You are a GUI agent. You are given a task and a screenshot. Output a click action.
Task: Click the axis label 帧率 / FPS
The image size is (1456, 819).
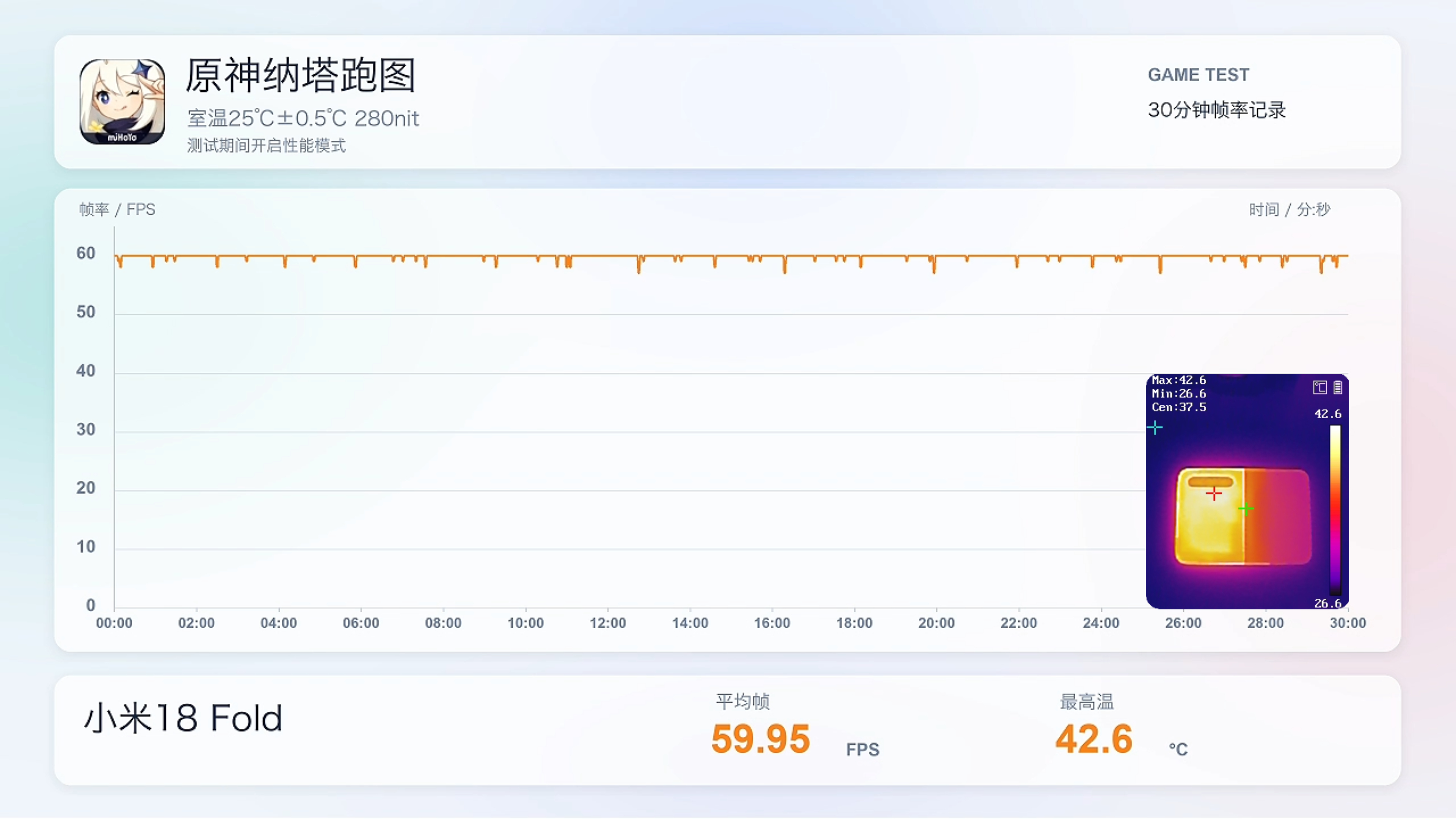pyautogui.click(x=117, y=210)
